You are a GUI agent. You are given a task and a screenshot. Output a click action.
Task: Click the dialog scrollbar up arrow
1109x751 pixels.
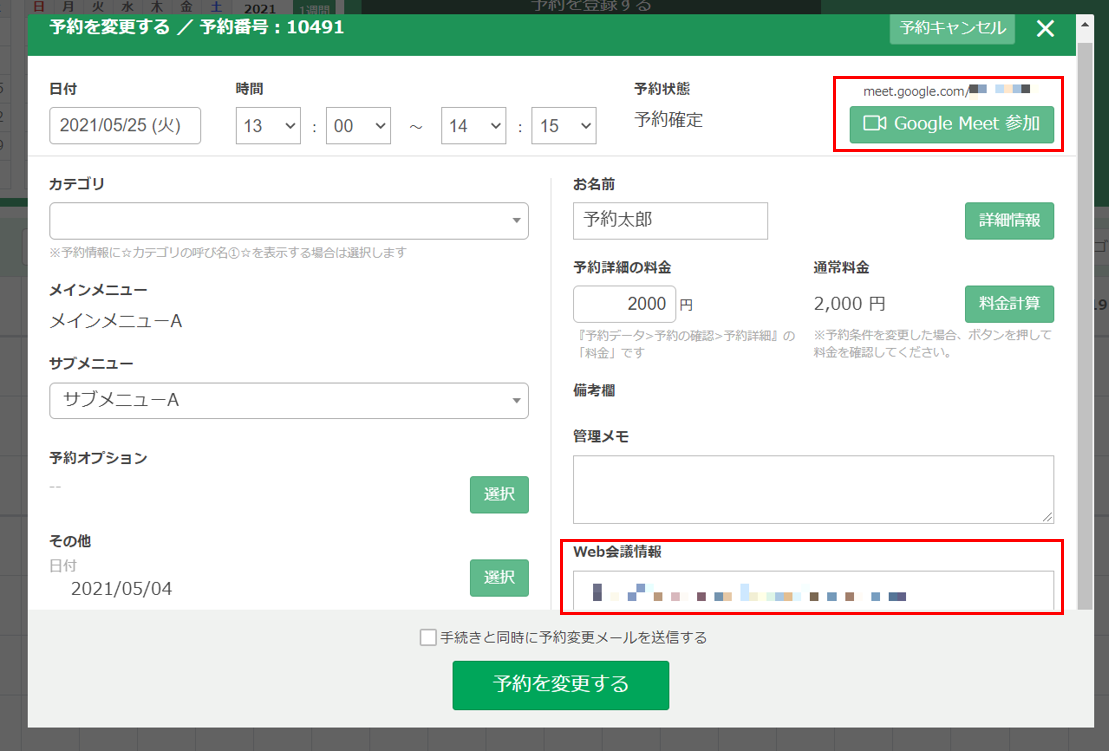tap(1085, 24)
